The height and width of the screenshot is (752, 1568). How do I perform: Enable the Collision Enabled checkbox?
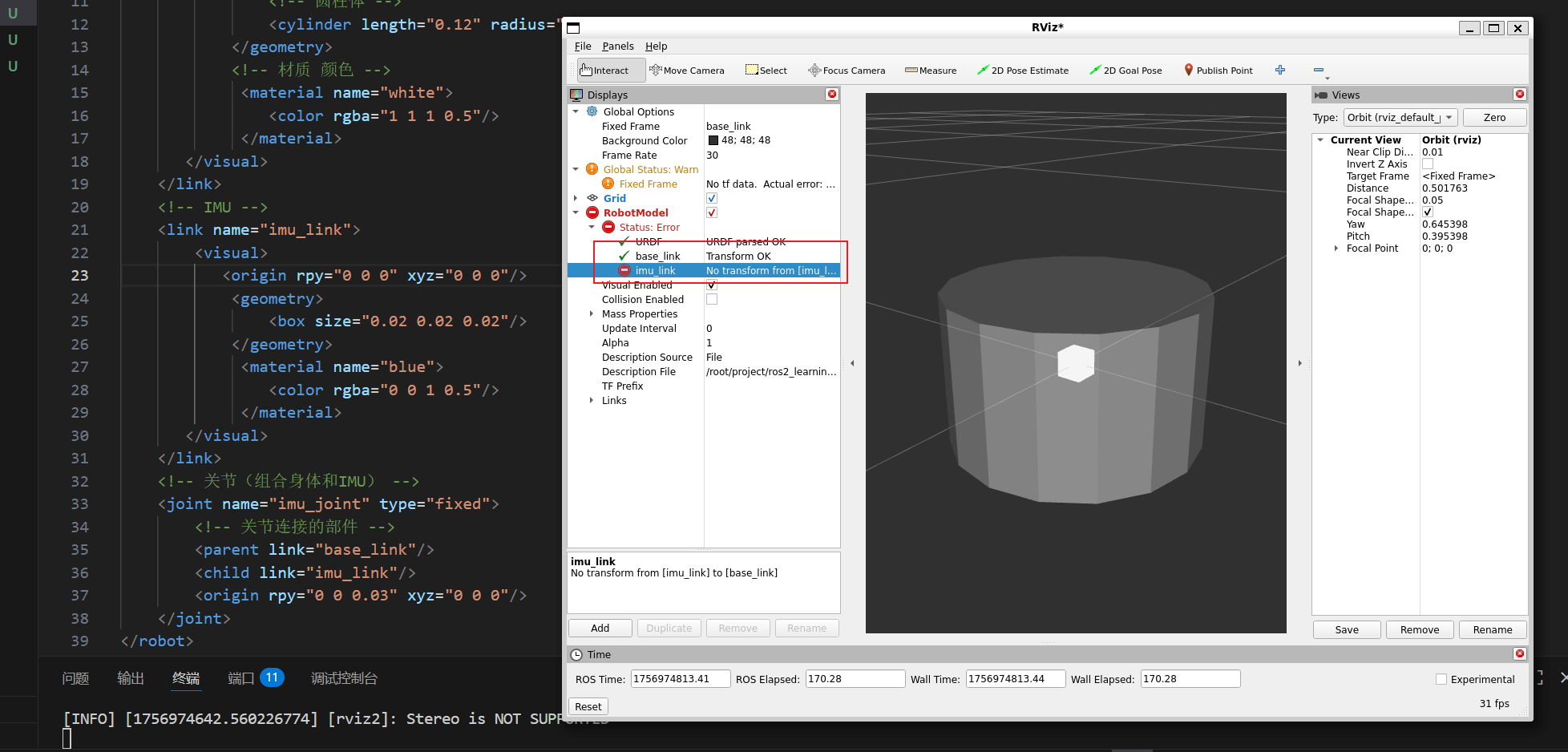pos(712,300)
